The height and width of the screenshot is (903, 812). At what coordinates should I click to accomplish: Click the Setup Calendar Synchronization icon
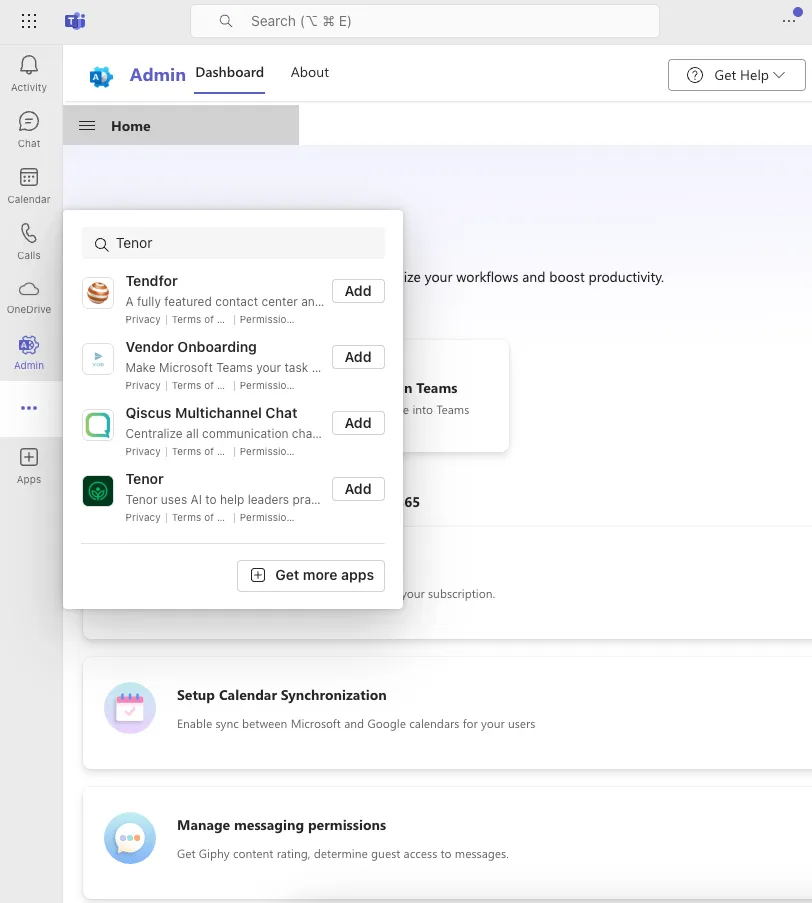130,708
